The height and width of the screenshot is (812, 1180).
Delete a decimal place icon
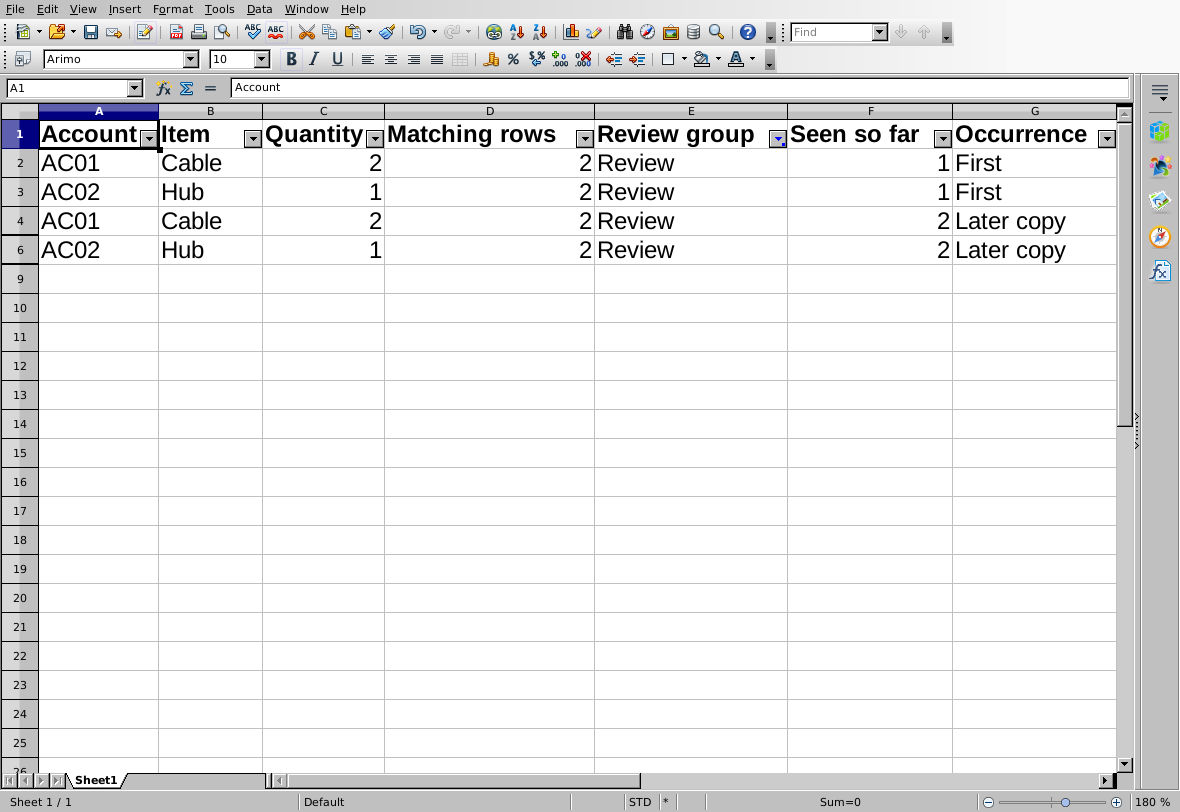pos(583,59)
